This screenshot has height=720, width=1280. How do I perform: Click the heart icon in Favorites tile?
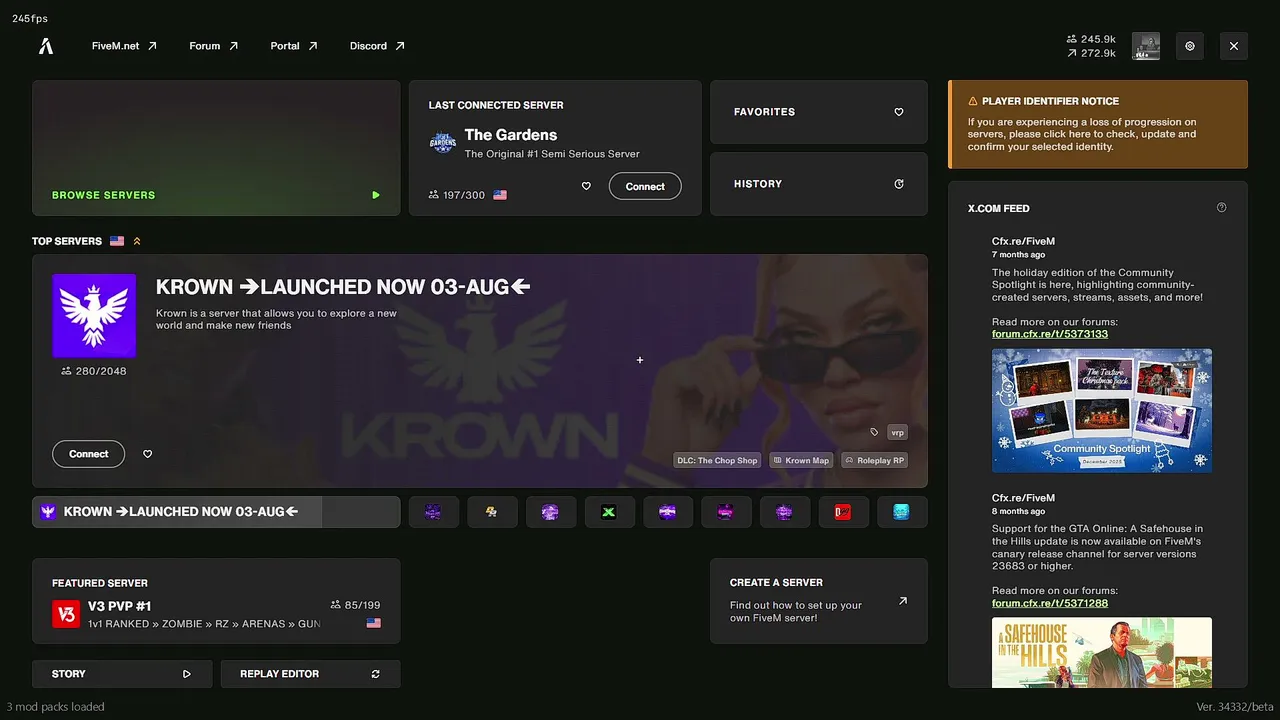tap(899, 112)
